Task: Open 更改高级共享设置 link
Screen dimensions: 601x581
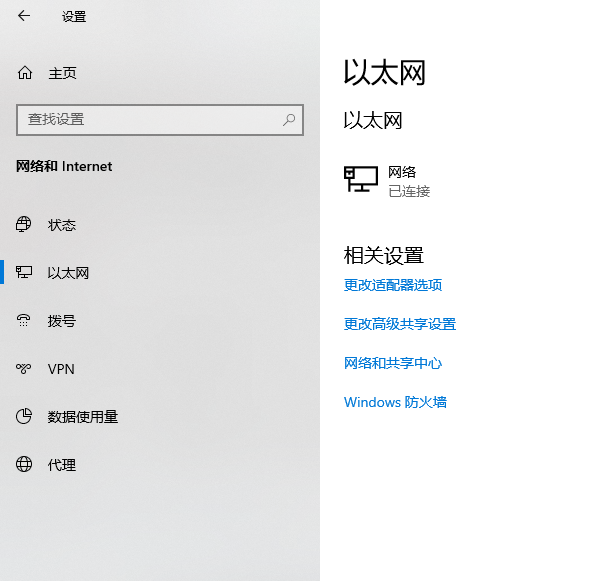Action: point(400,324)
